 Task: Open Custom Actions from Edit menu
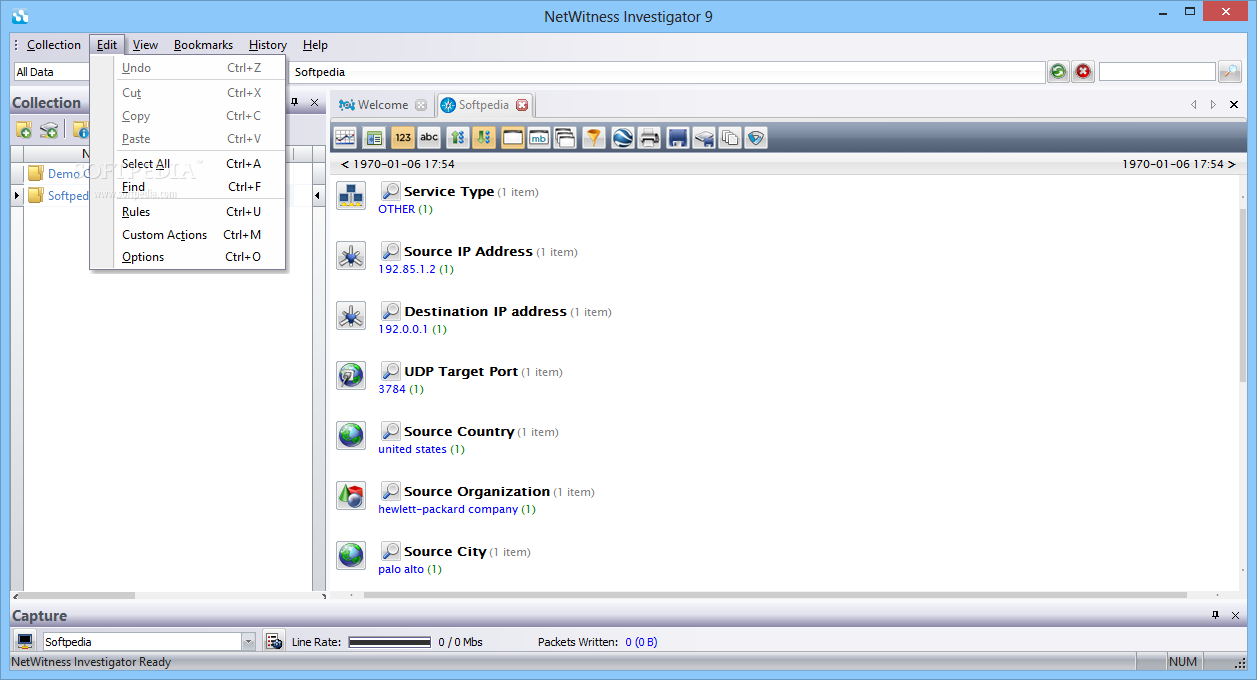point(188,235)
